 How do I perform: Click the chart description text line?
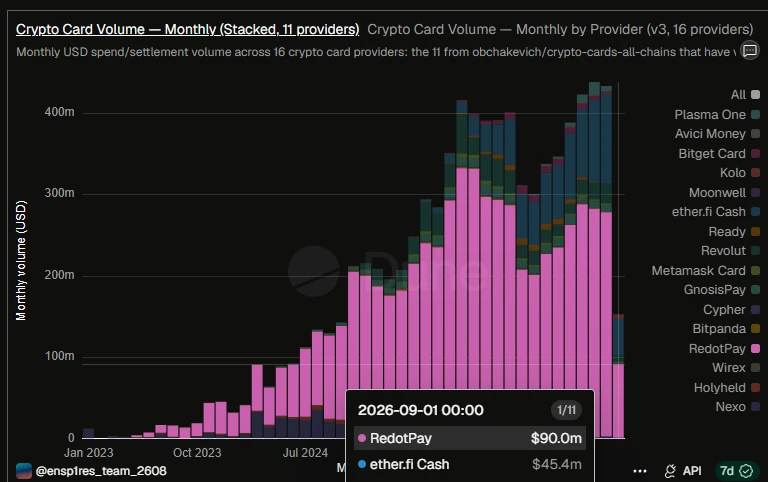click(x=376, y=52)
